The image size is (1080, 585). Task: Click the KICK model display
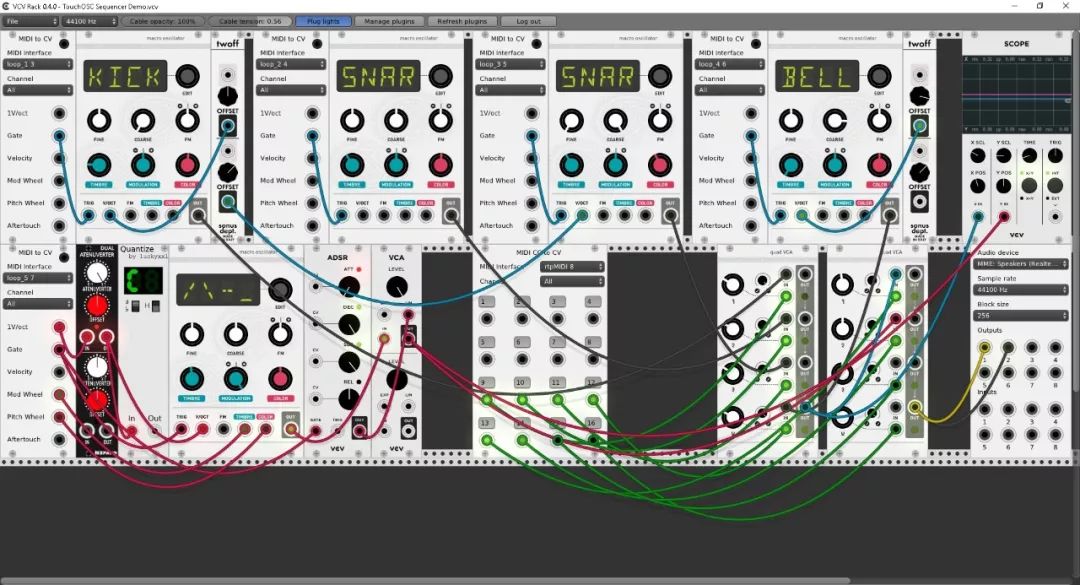point(125,76)
